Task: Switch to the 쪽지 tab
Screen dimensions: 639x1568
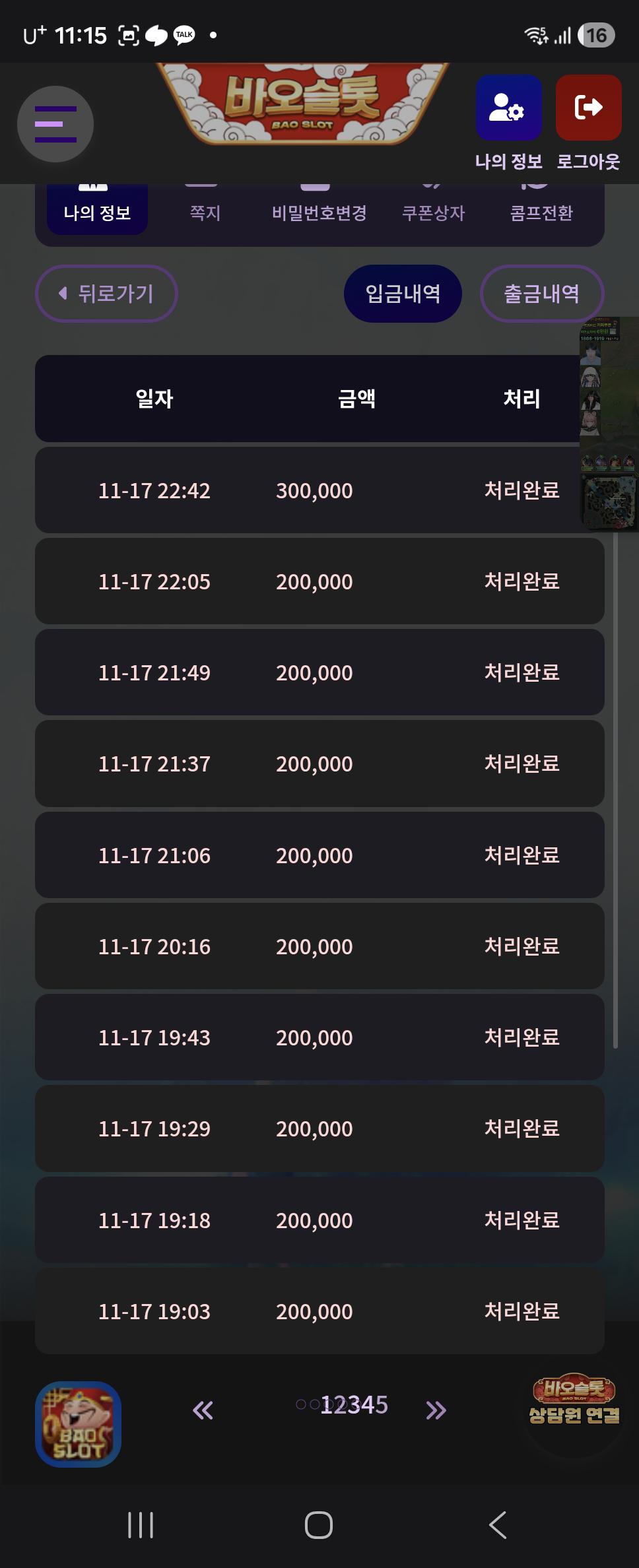Action: tap(205, 212)
